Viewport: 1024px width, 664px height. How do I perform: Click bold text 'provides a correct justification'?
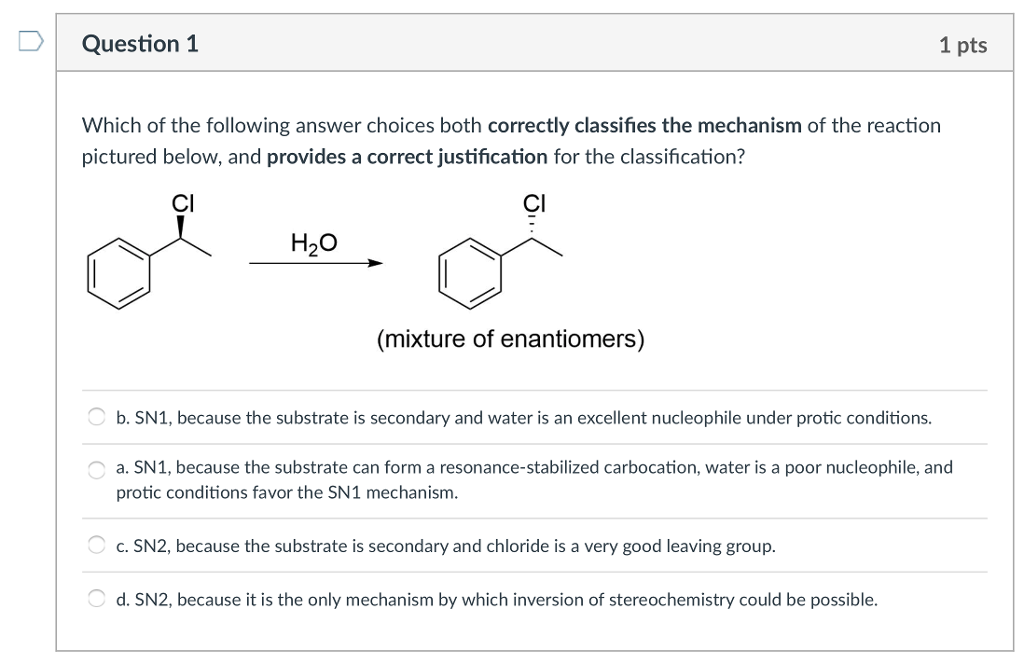pyautogui.click(x=407, y=157)
